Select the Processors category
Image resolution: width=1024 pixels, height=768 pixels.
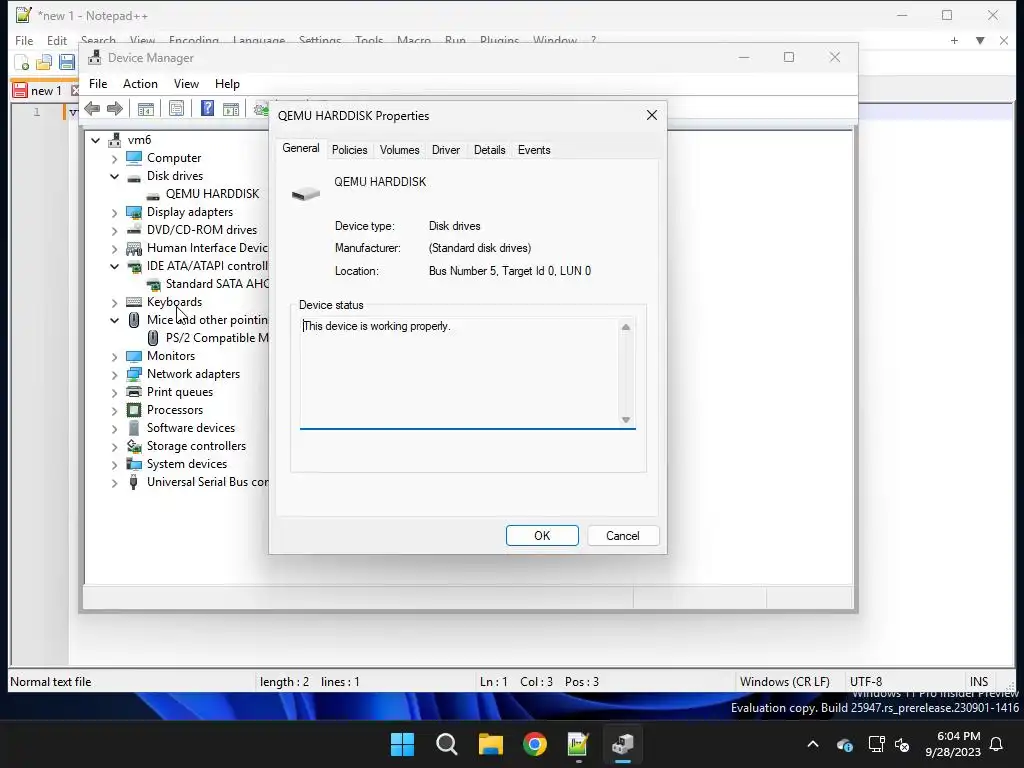[x=174, y=410]
